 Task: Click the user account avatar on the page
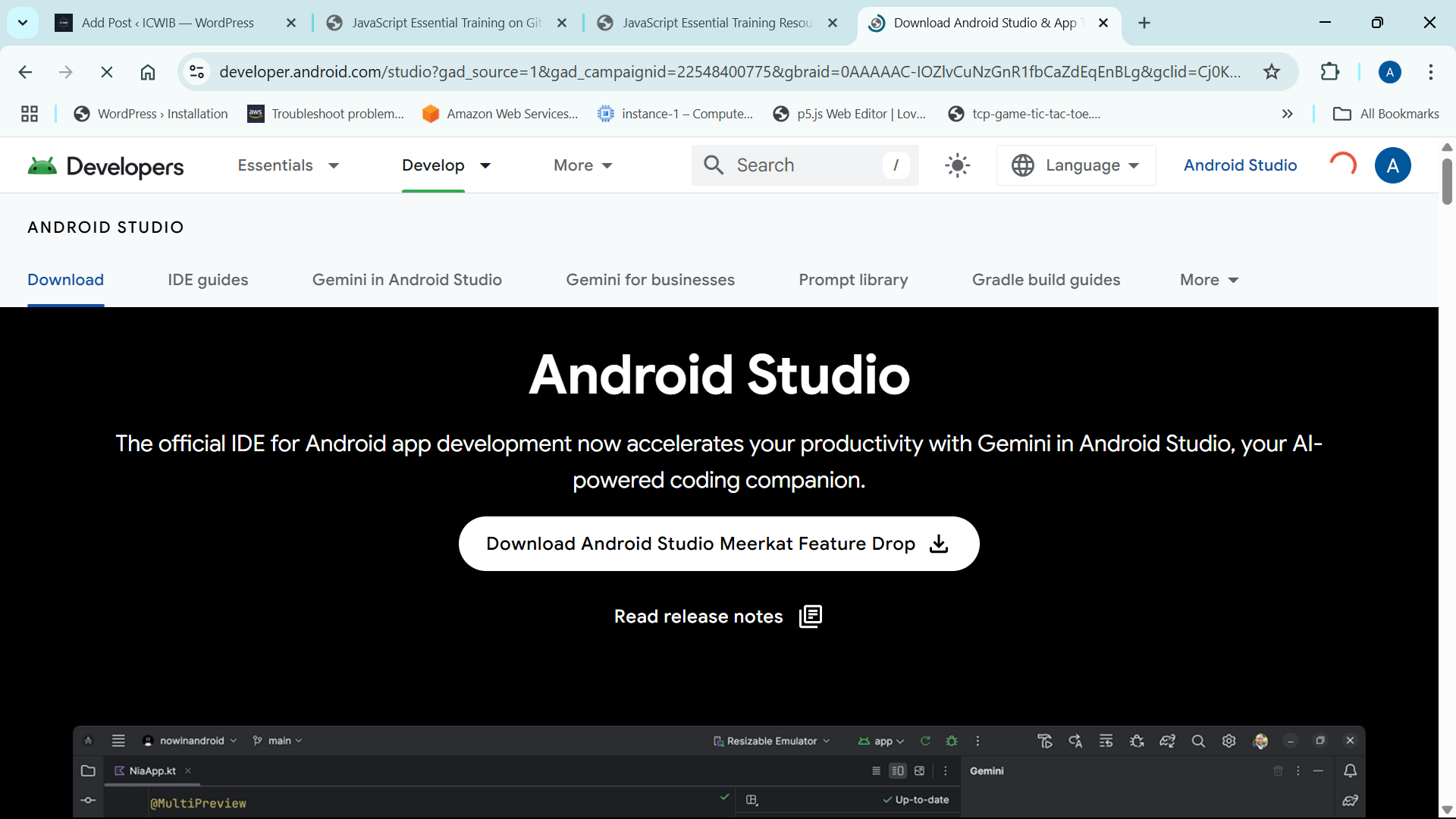click(1393, 165)
